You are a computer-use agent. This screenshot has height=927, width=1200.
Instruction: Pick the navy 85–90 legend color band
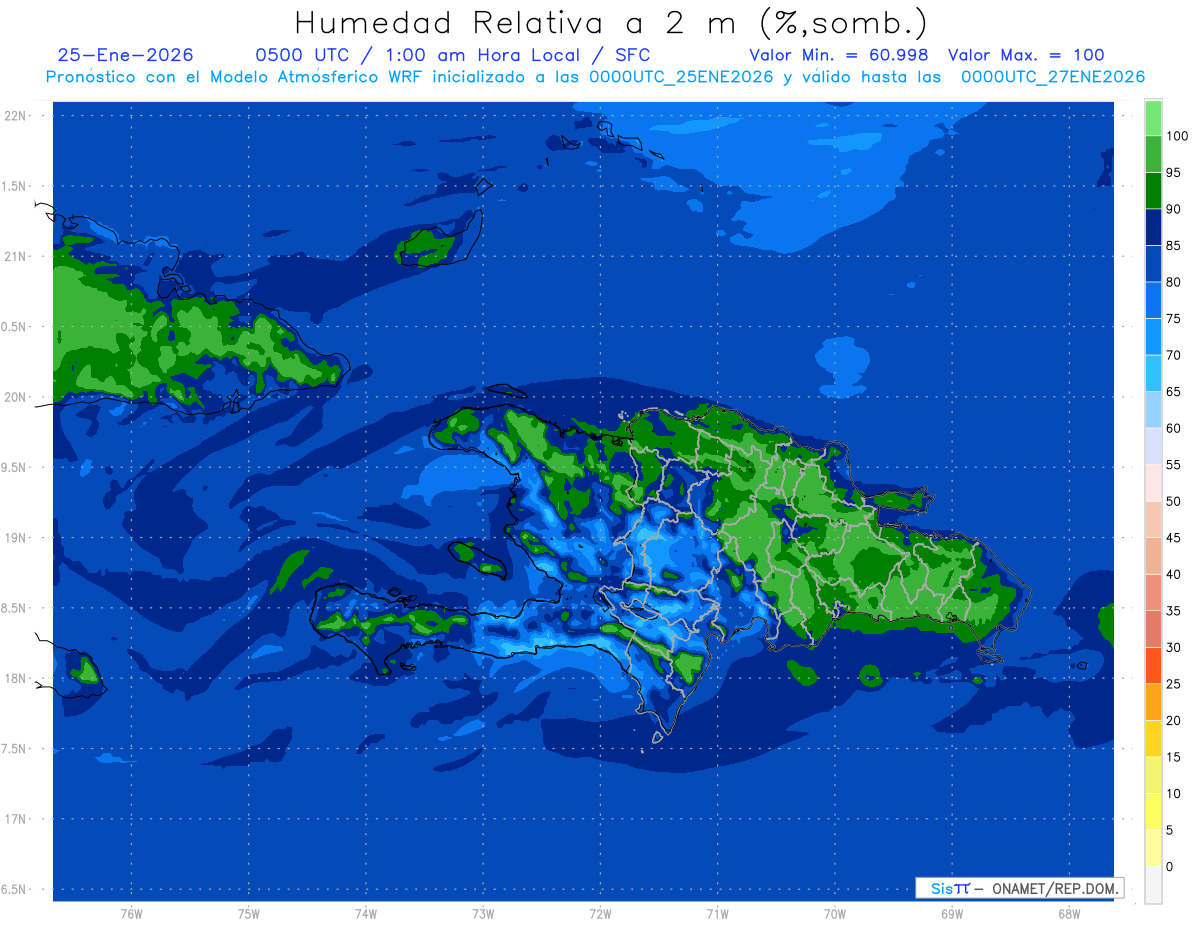point(1153,227)
